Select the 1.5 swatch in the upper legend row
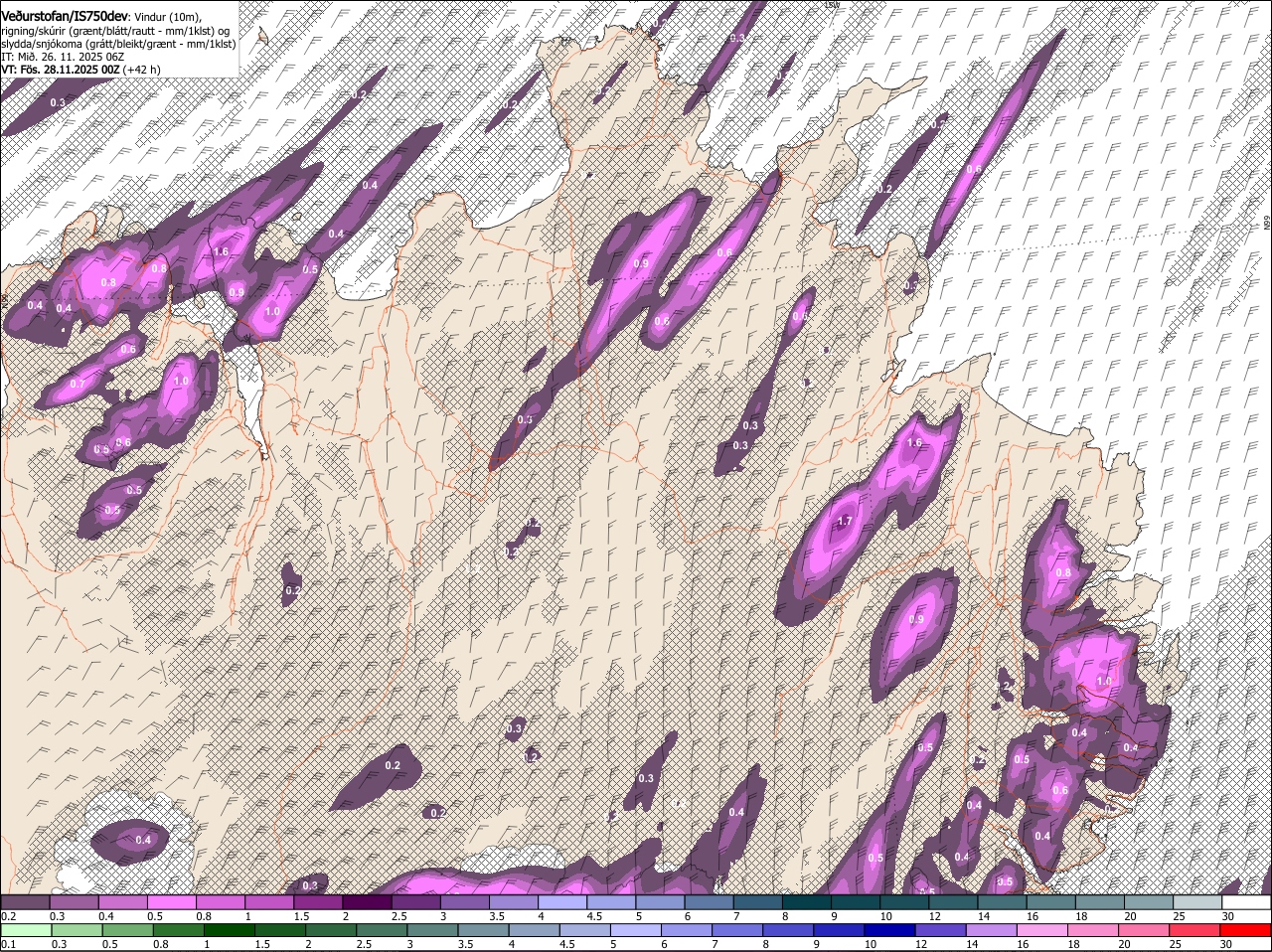1272x952 pixels. pos(318,902)
